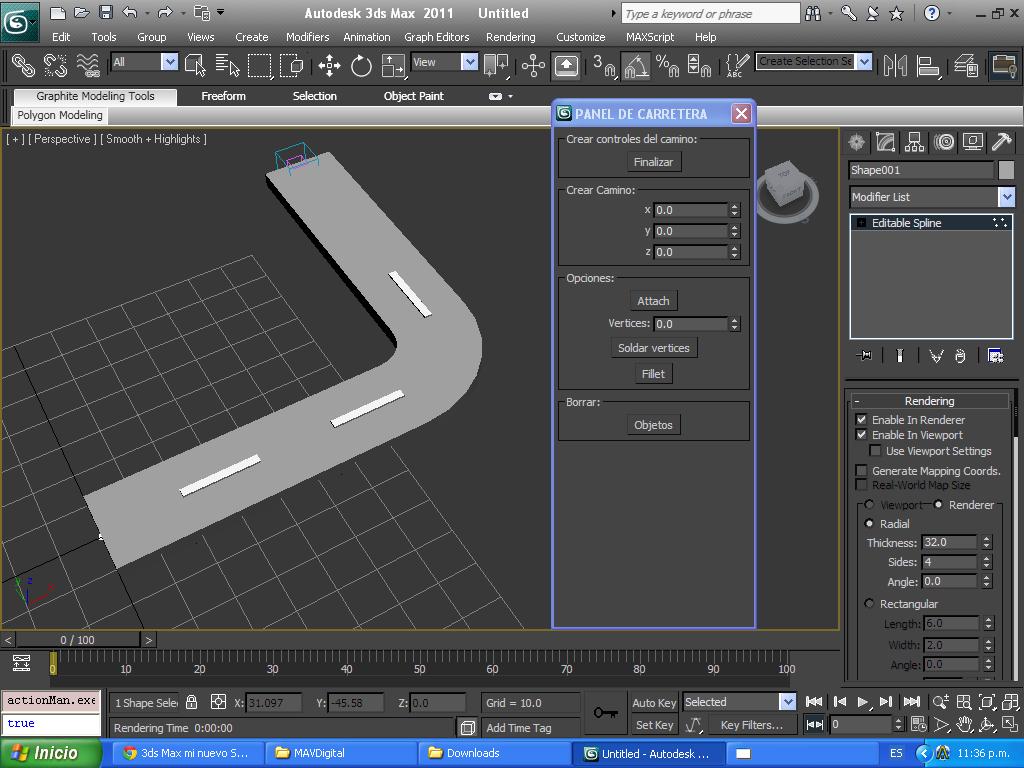Open the Modifiers menu

coord(307,37)
